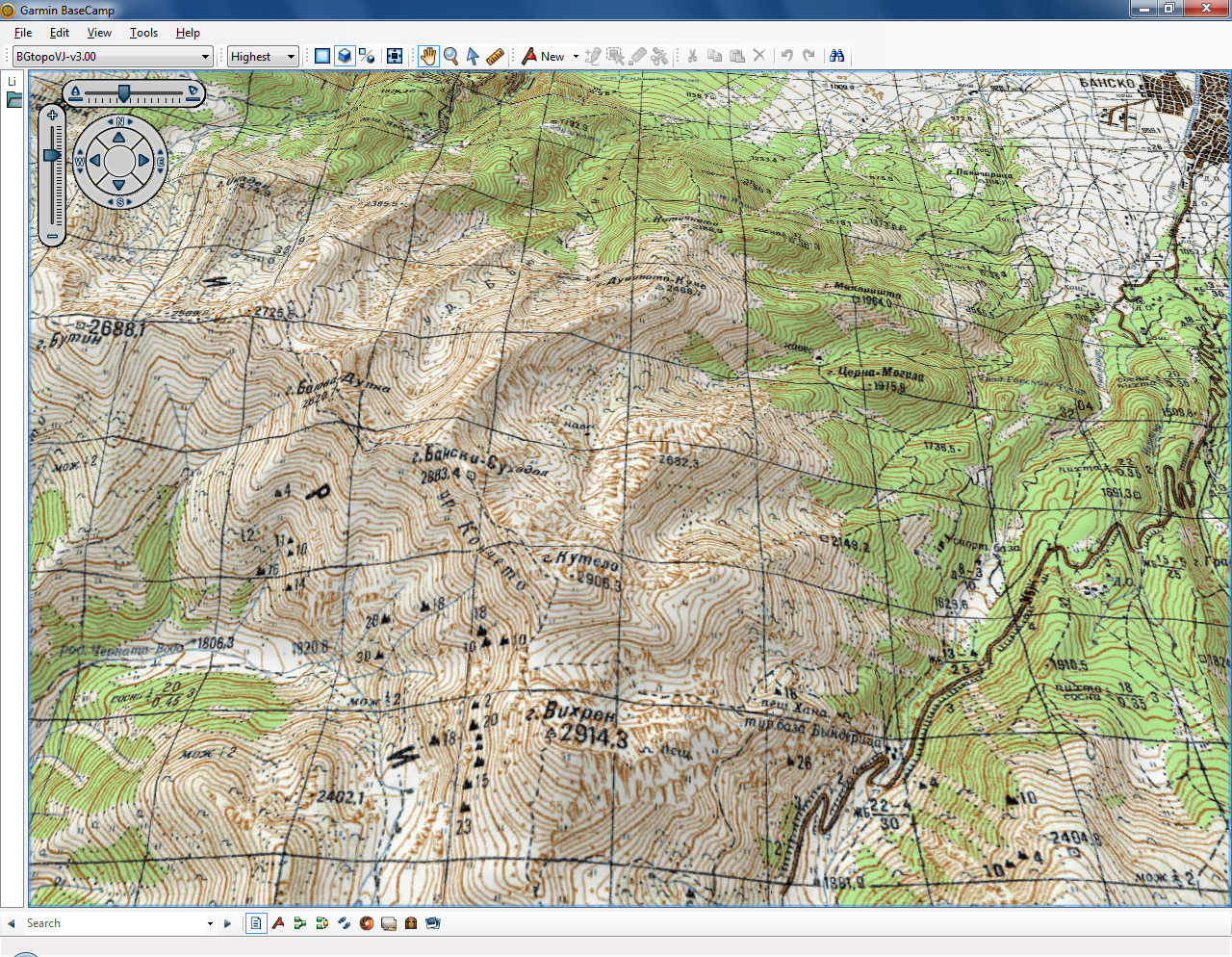Open the Tools menu

[143, 32]
